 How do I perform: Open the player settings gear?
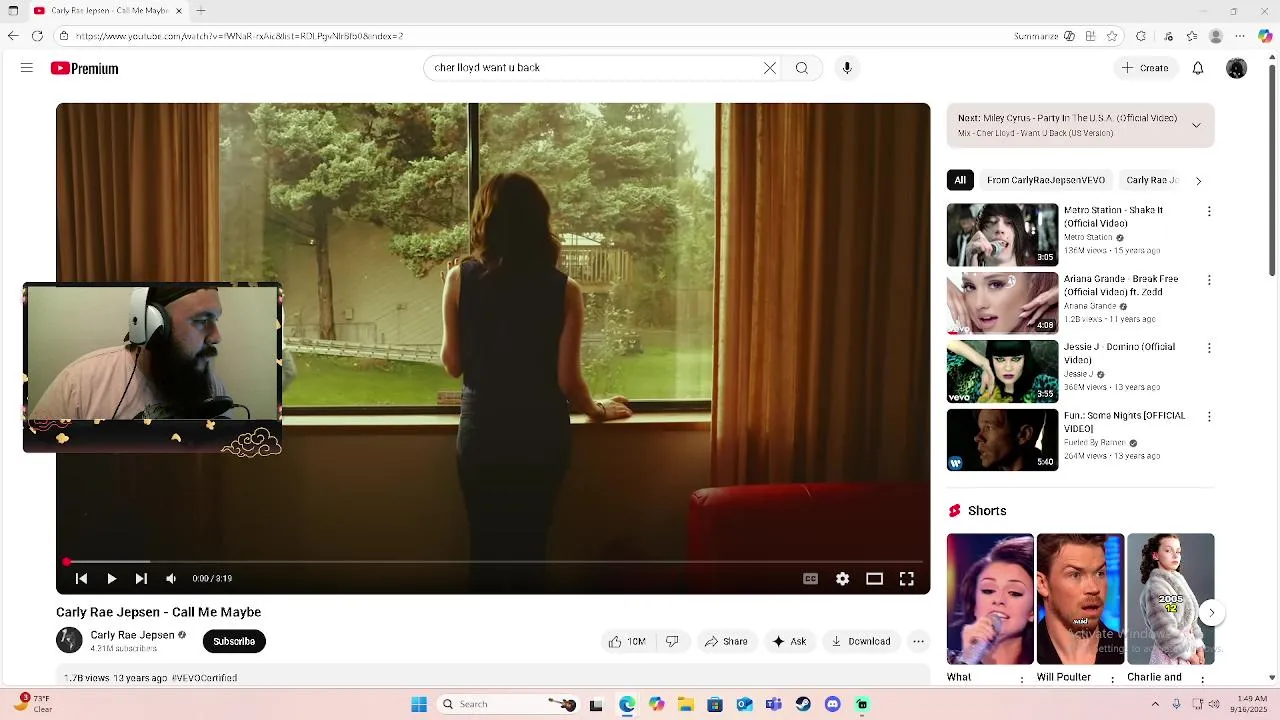pos(843,578)
